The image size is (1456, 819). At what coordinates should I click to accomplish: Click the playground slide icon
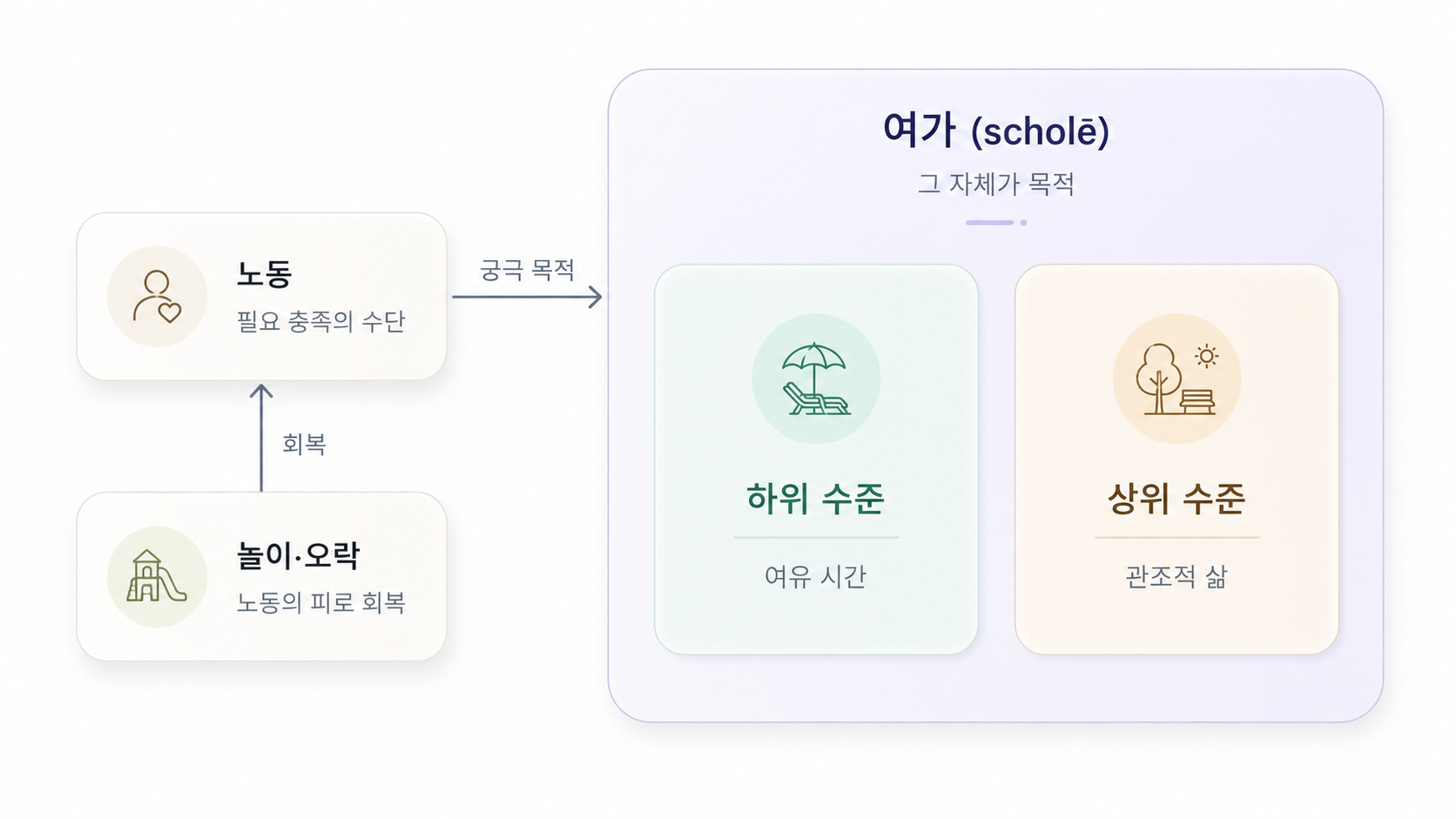coord(157,576)
